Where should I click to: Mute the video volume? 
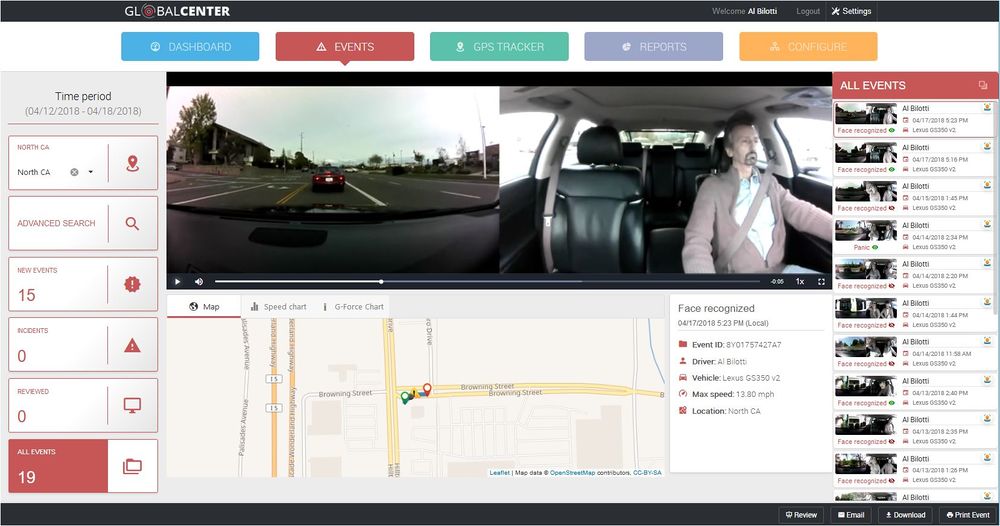(198, 282)
